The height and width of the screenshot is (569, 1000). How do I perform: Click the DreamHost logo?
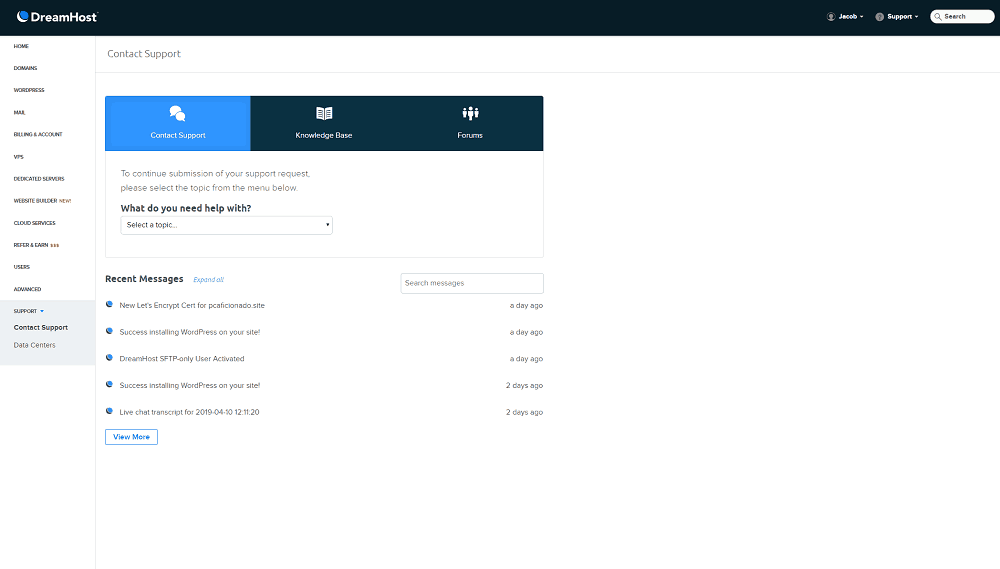point(57,17)
